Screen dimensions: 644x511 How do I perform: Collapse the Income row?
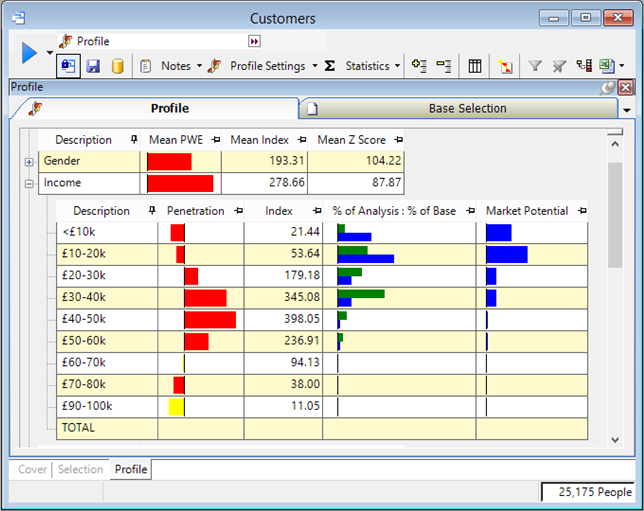pyautogui.click(x=28, y=184)
